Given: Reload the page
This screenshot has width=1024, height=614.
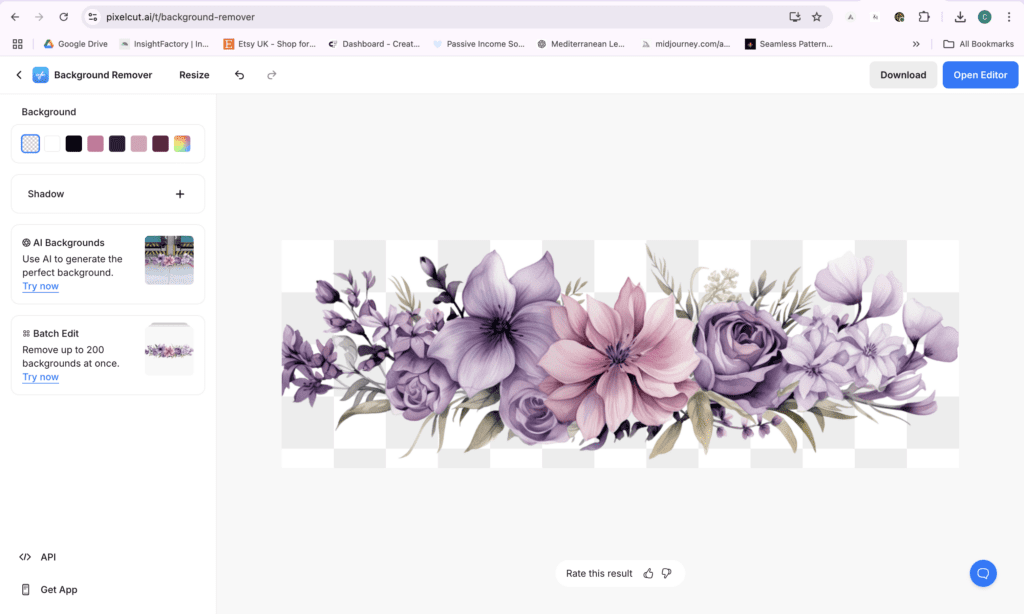Looking at the screenshot, I should pos(64,17).
